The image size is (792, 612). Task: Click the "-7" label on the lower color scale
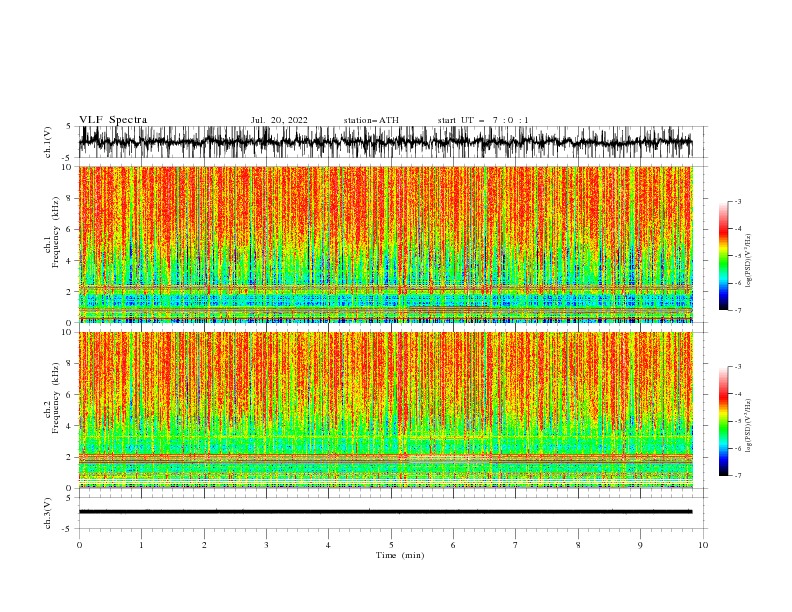738,476
